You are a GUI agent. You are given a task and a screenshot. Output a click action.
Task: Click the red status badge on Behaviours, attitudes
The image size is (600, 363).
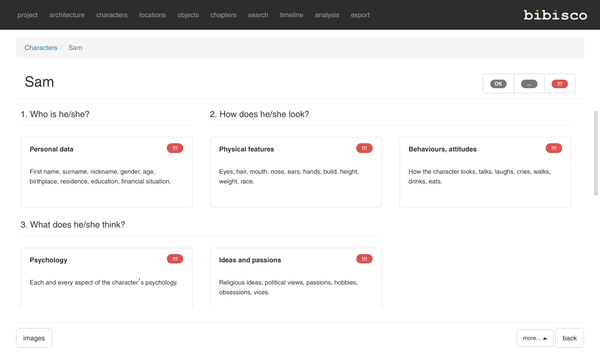554,148
